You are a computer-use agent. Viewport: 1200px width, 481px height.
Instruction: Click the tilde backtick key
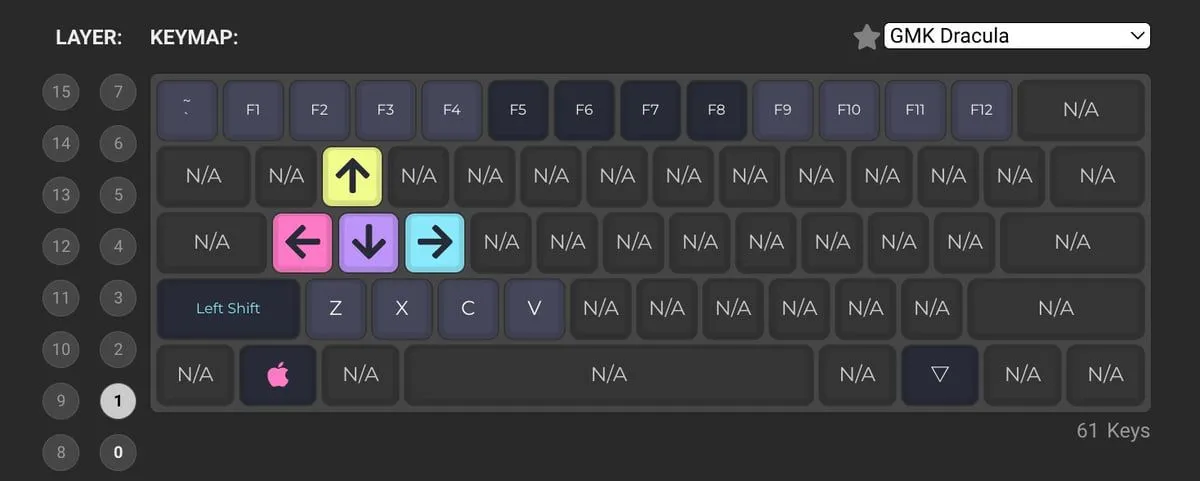point(186,109)
